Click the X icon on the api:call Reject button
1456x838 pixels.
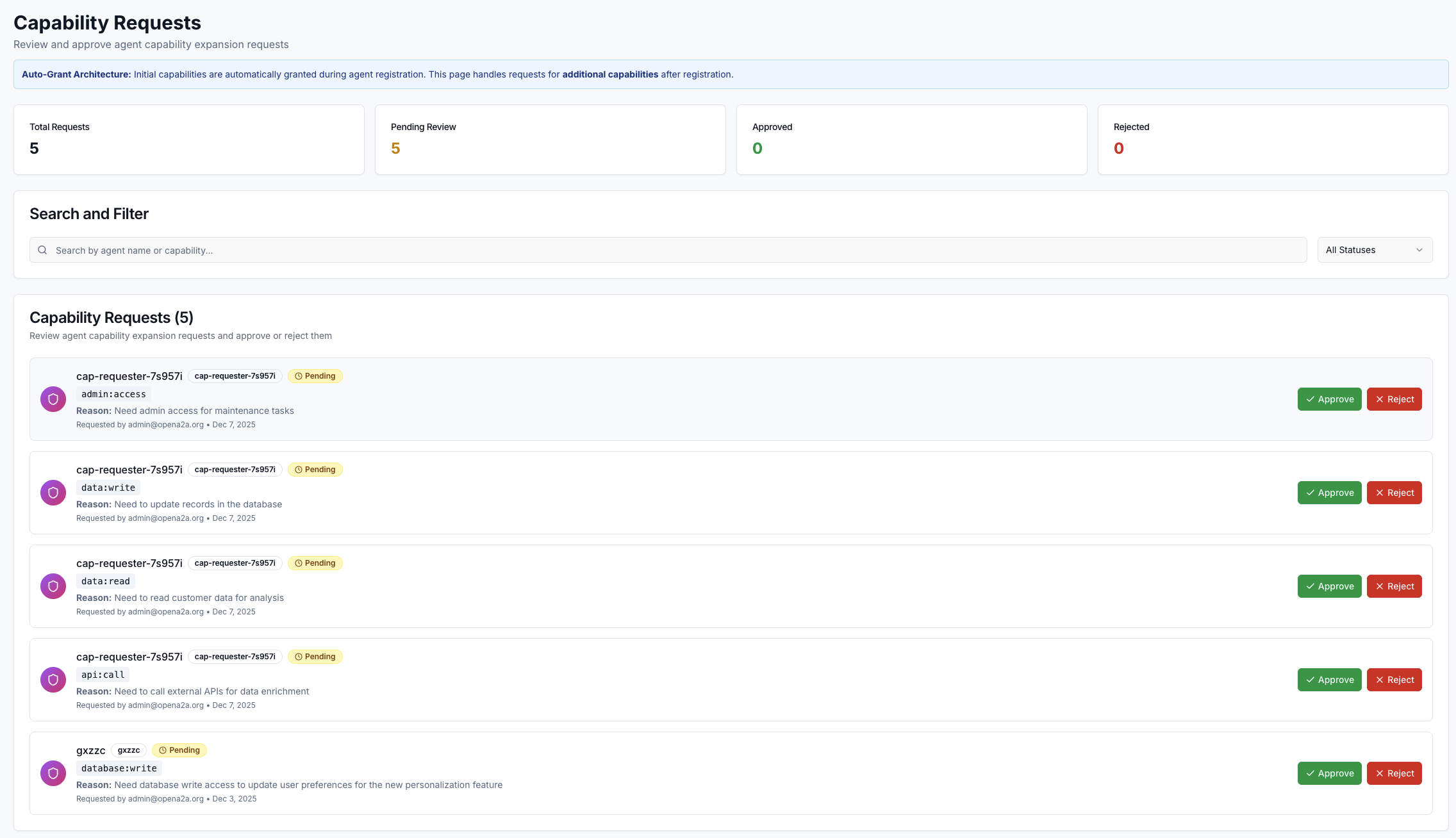1380,680
